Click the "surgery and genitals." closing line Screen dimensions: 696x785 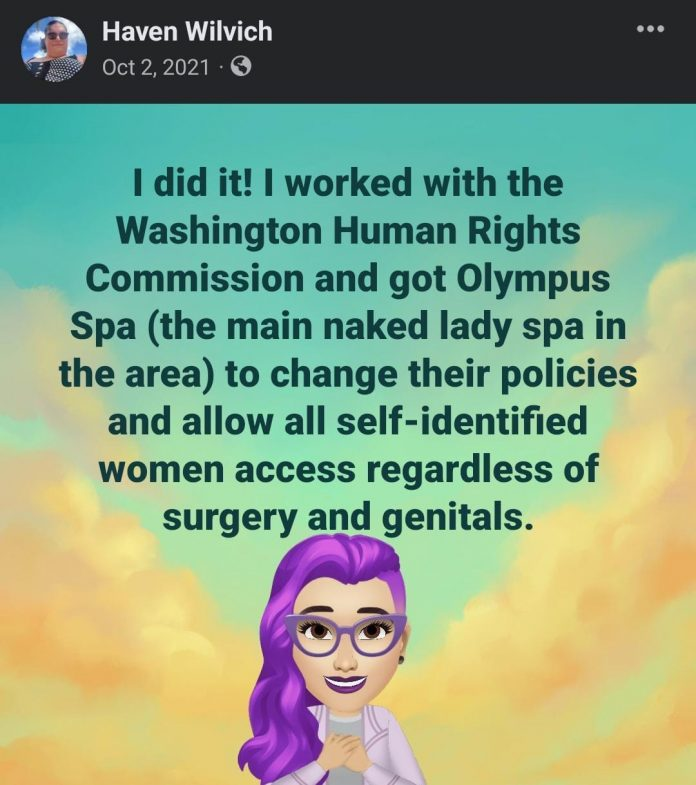point(346,518)
